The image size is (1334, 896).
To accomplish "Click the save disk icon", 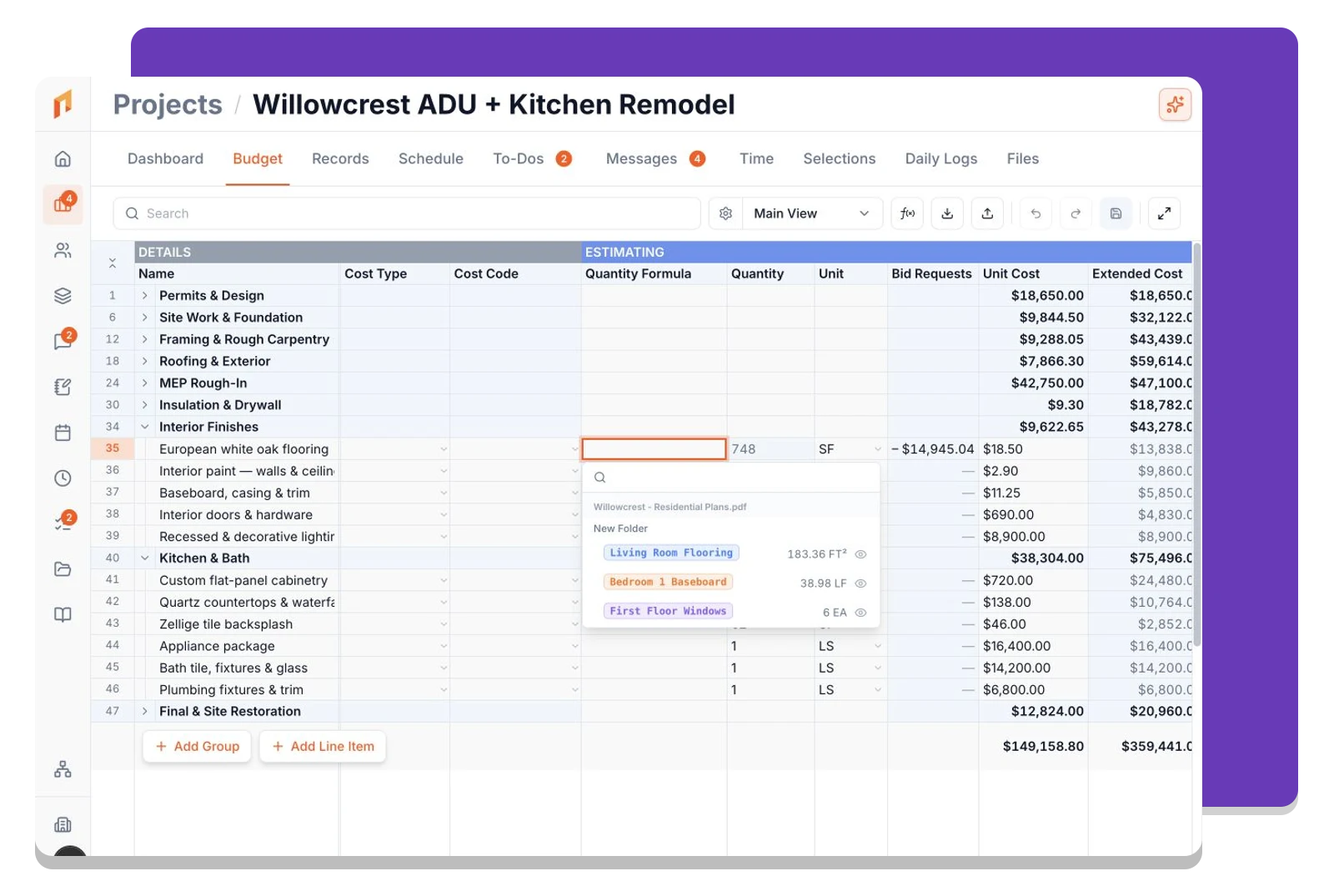I will tap(1116, 213).
